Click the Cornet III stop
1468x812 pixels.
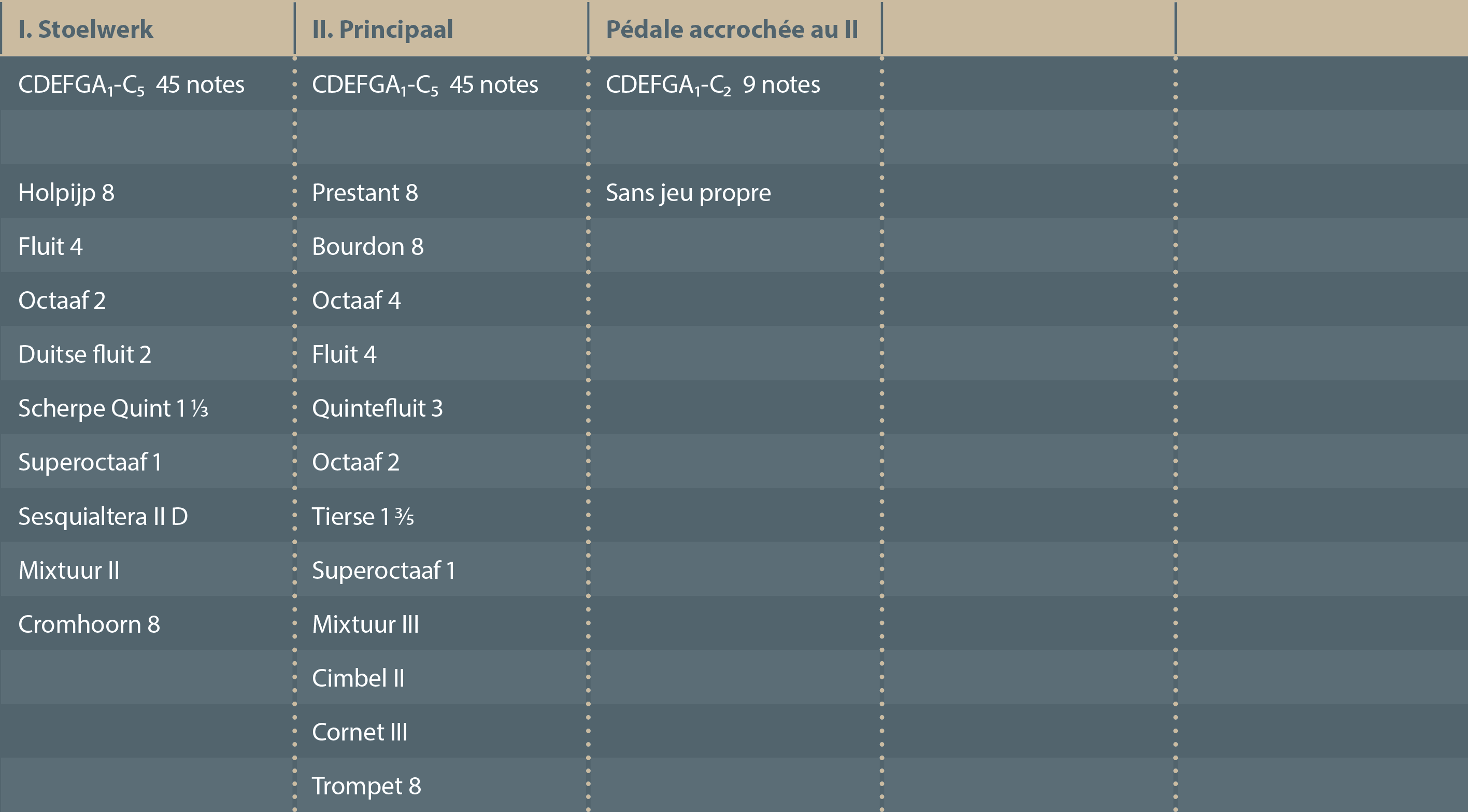[360, 732]
